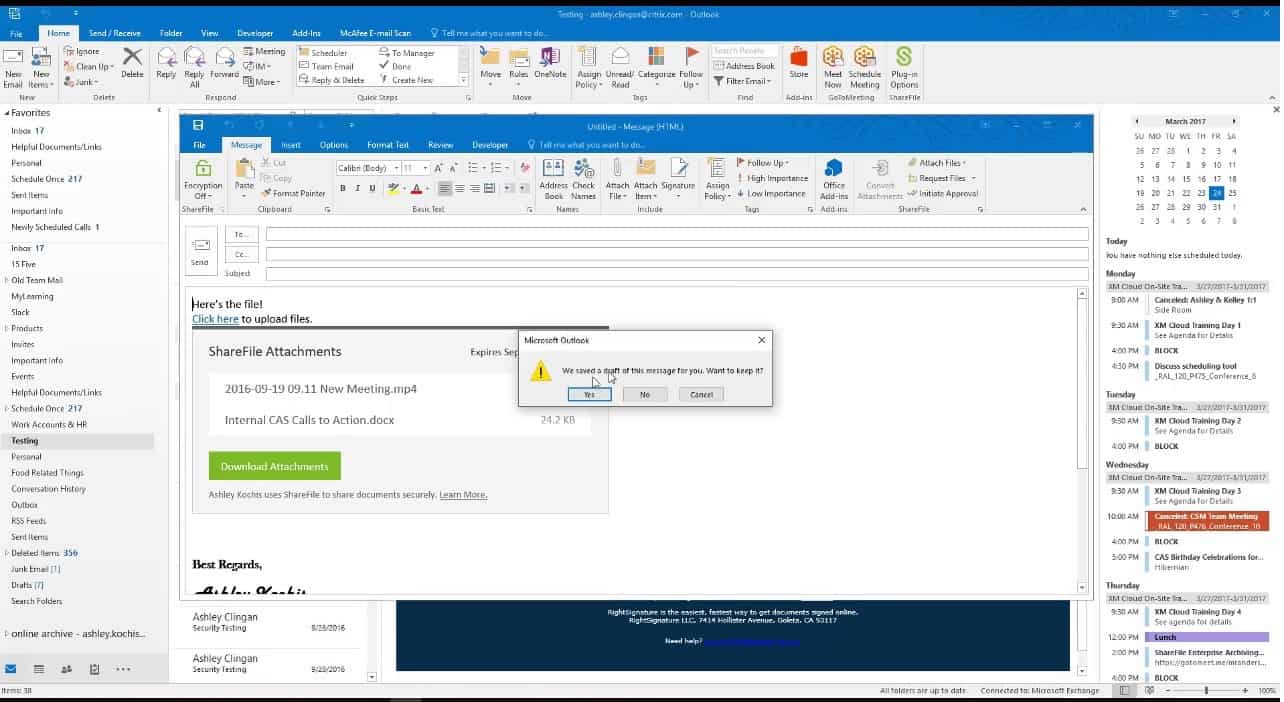Click Attach File paperclip icon
Screen dimensions: 1284x702
[x=617, y=178]
